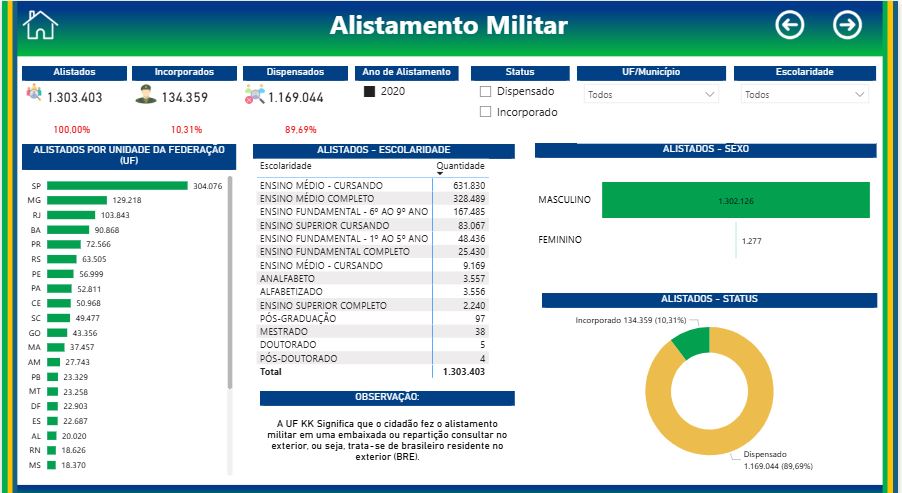
Task: Select the BA bar in UF chart
Action: (x=68, y=230)
